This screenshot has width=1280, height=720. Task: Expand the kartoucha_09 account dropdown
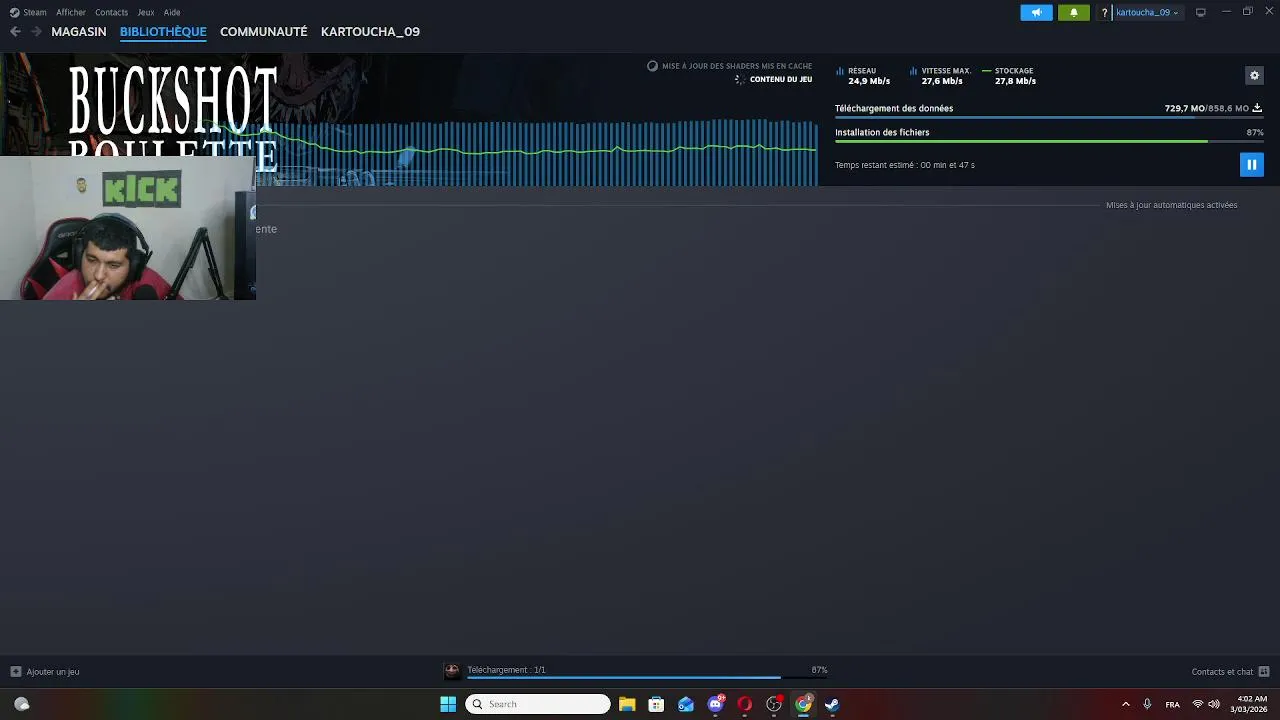point(1147,12)
